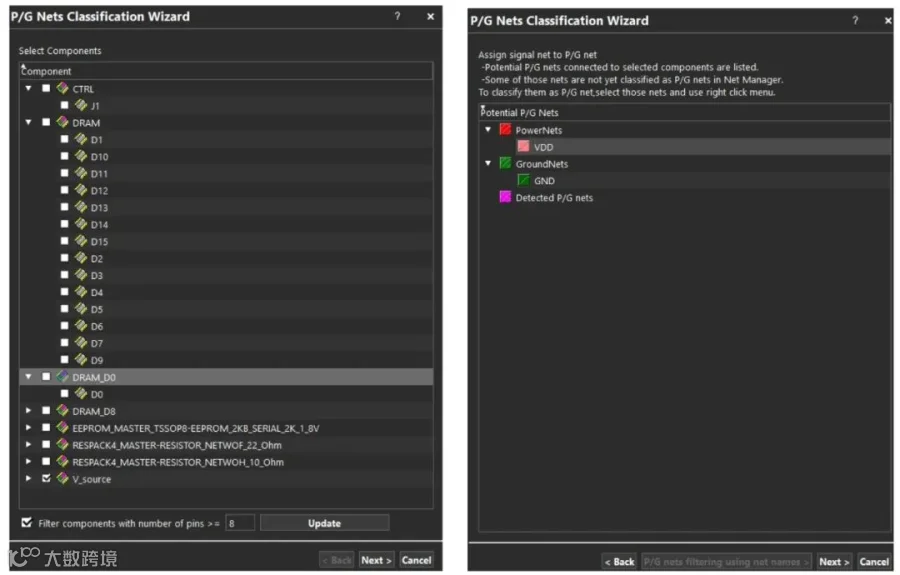Image resolution: width=900 pixels, height=575 pixels.
Task: Click Next in Select Components wizard
Action: coord(377,560)
